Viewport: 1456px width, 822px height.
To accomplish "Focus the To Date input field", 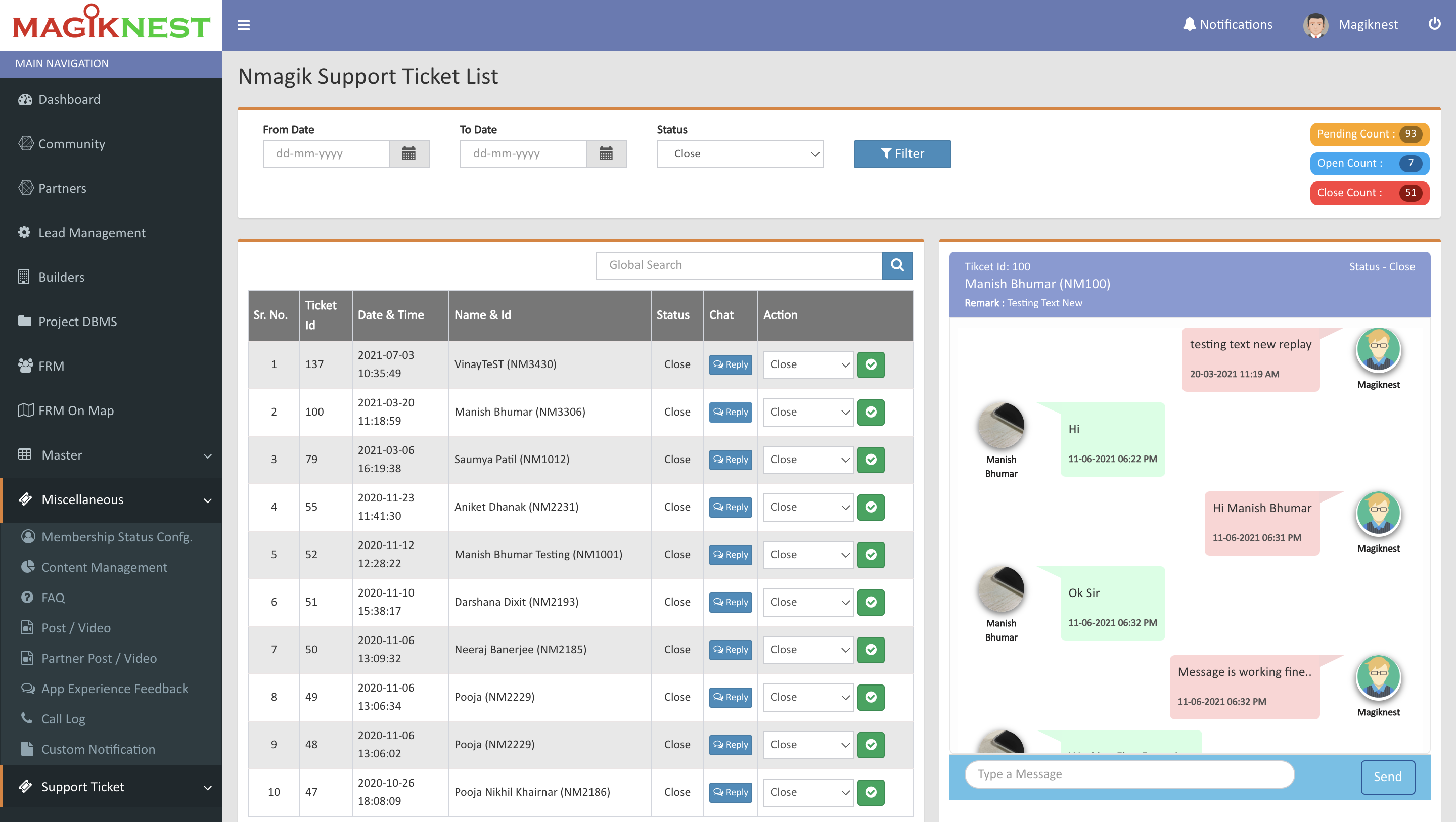I will 523,154.
